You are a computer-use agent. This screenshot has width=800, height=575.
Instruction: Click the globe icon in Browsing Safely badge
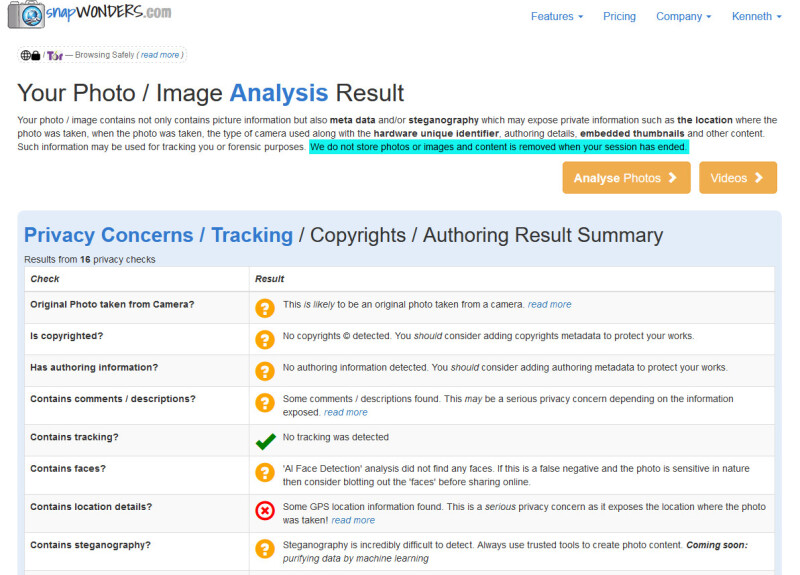[26, 55]
